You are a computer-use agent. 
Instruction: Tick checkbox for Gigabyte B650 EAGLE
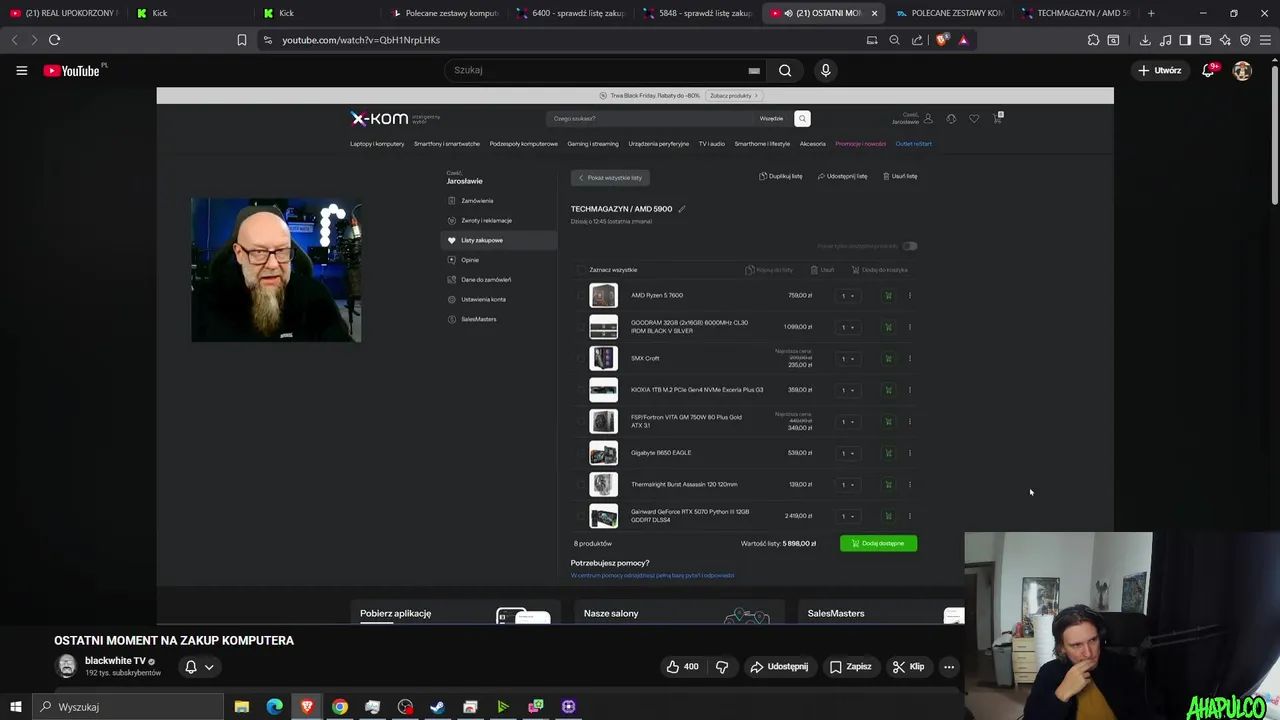click(x=580, y=453)
